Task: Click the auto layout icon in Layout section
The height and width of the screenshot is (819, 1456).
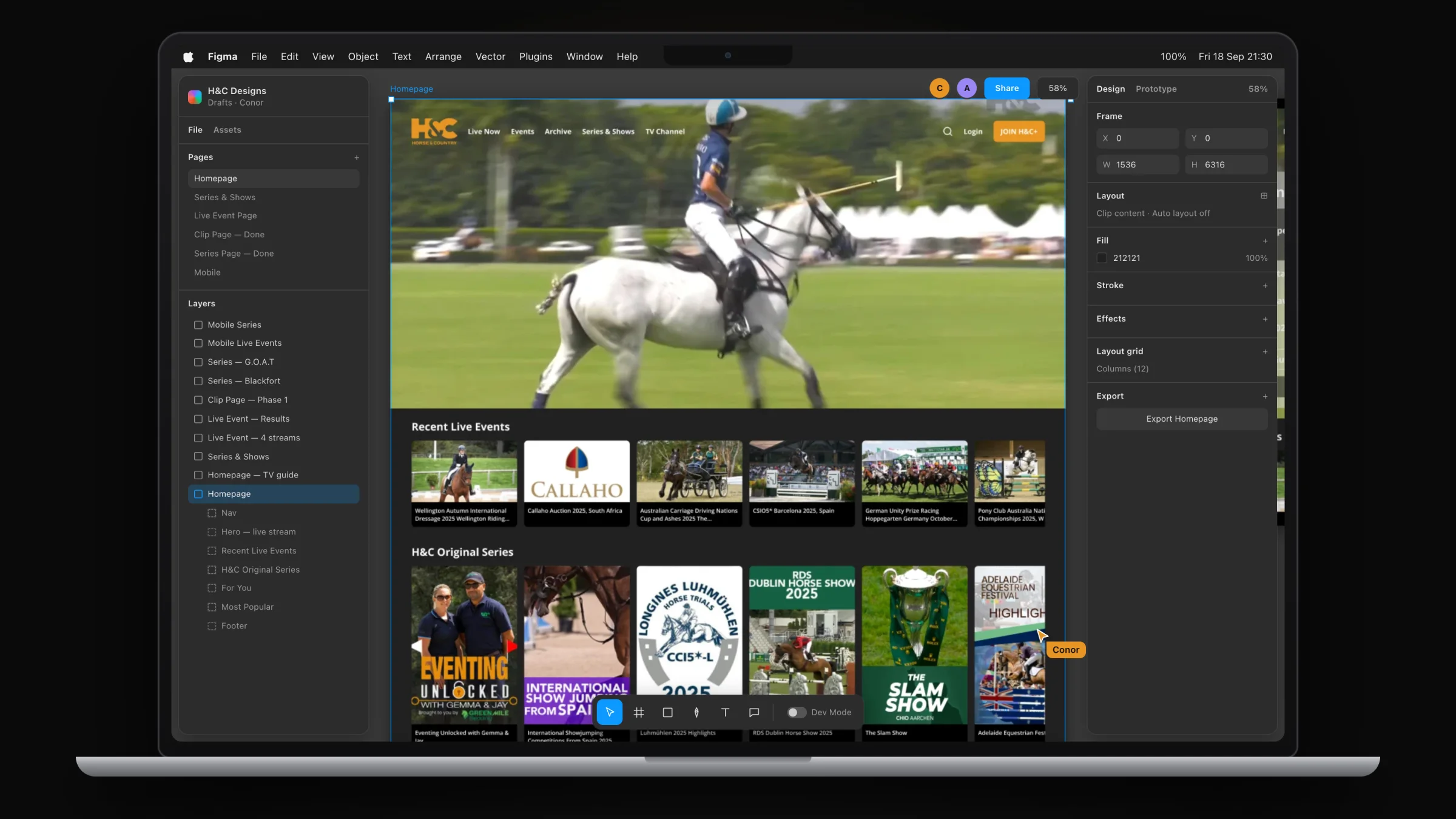Action: click(x=1264, y=196)
